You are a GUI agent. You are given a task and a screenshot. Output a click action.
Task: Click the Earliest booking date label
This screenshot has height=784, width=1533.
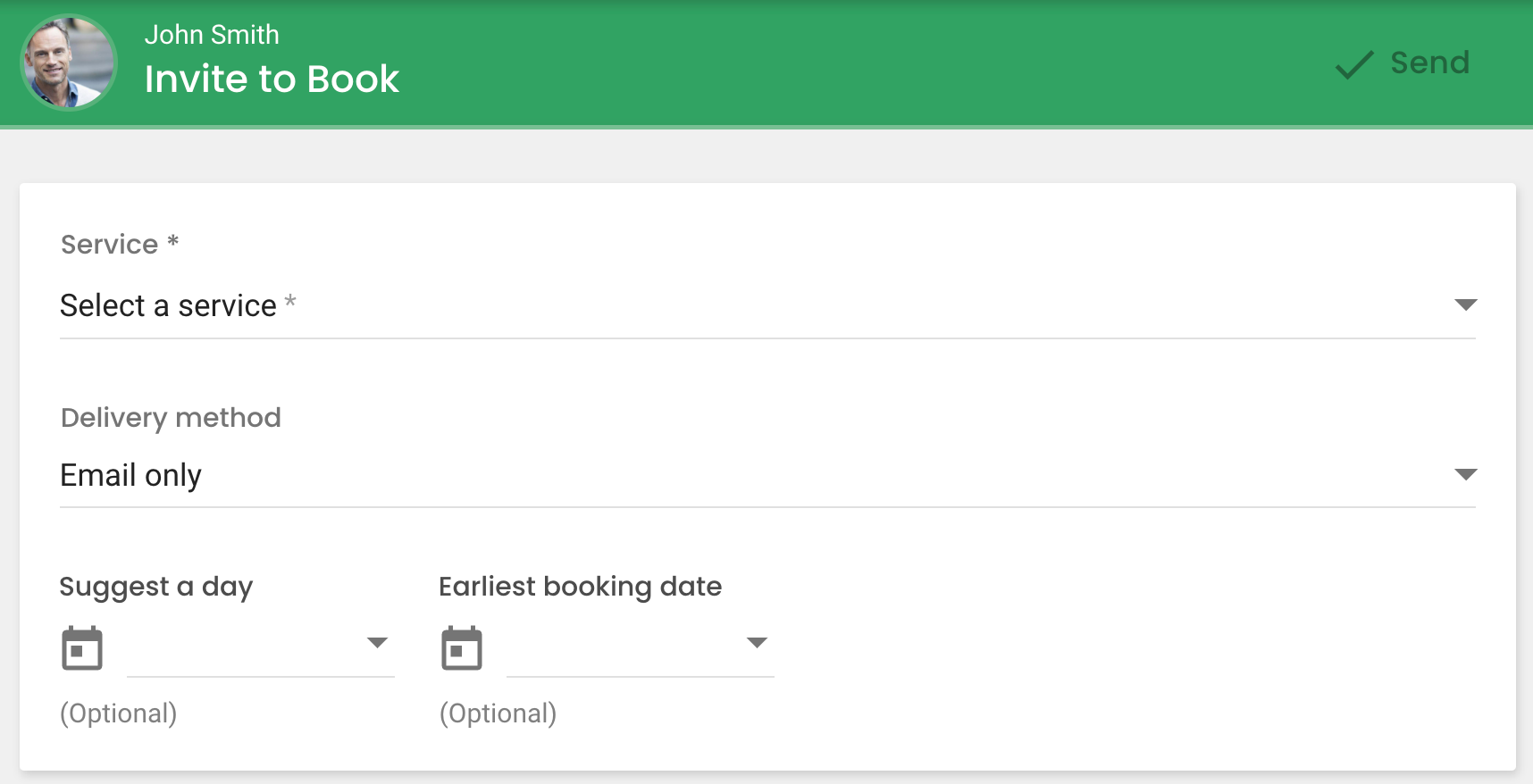[581, 588]
